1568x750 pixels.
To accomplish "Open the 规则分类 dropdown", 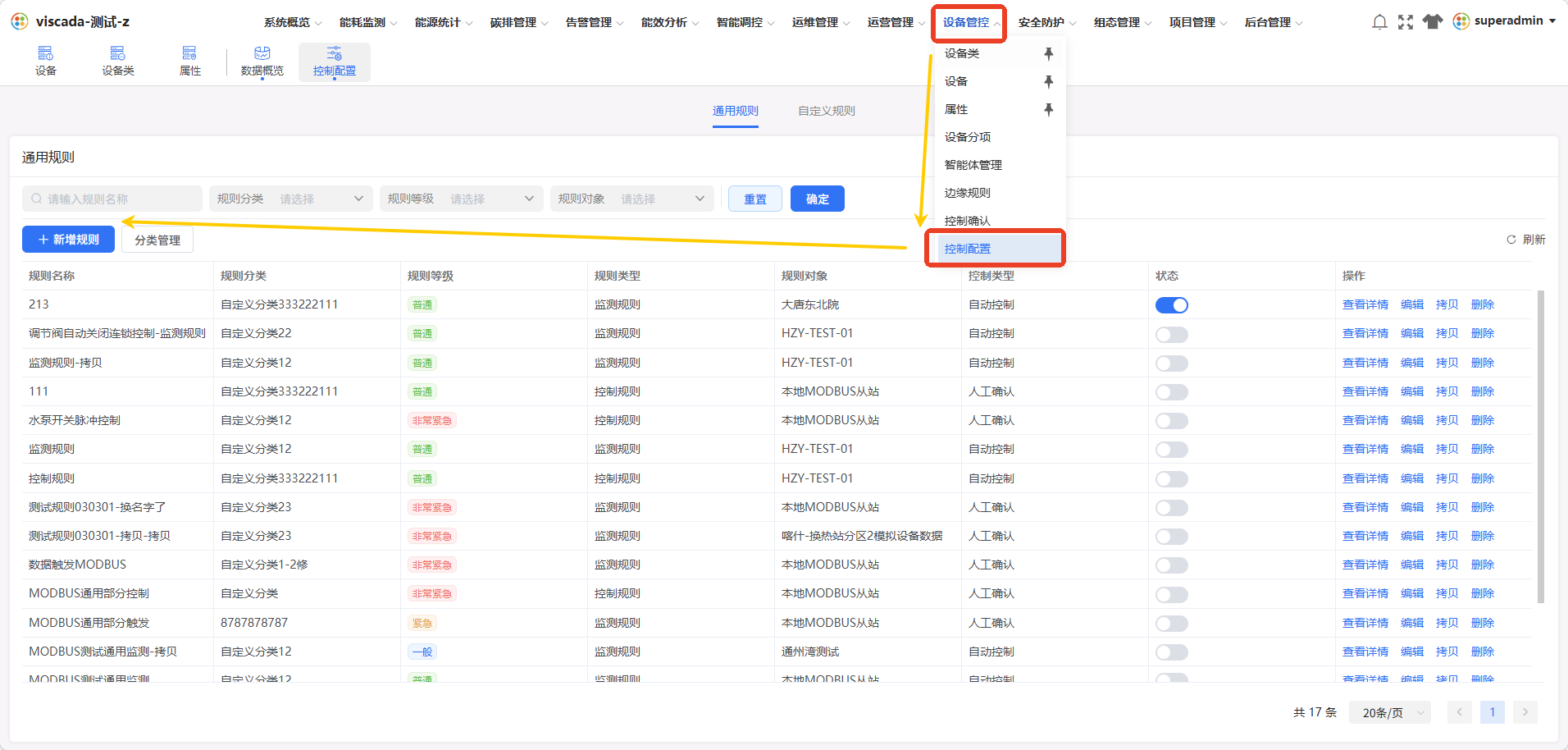I will point(291,199).
